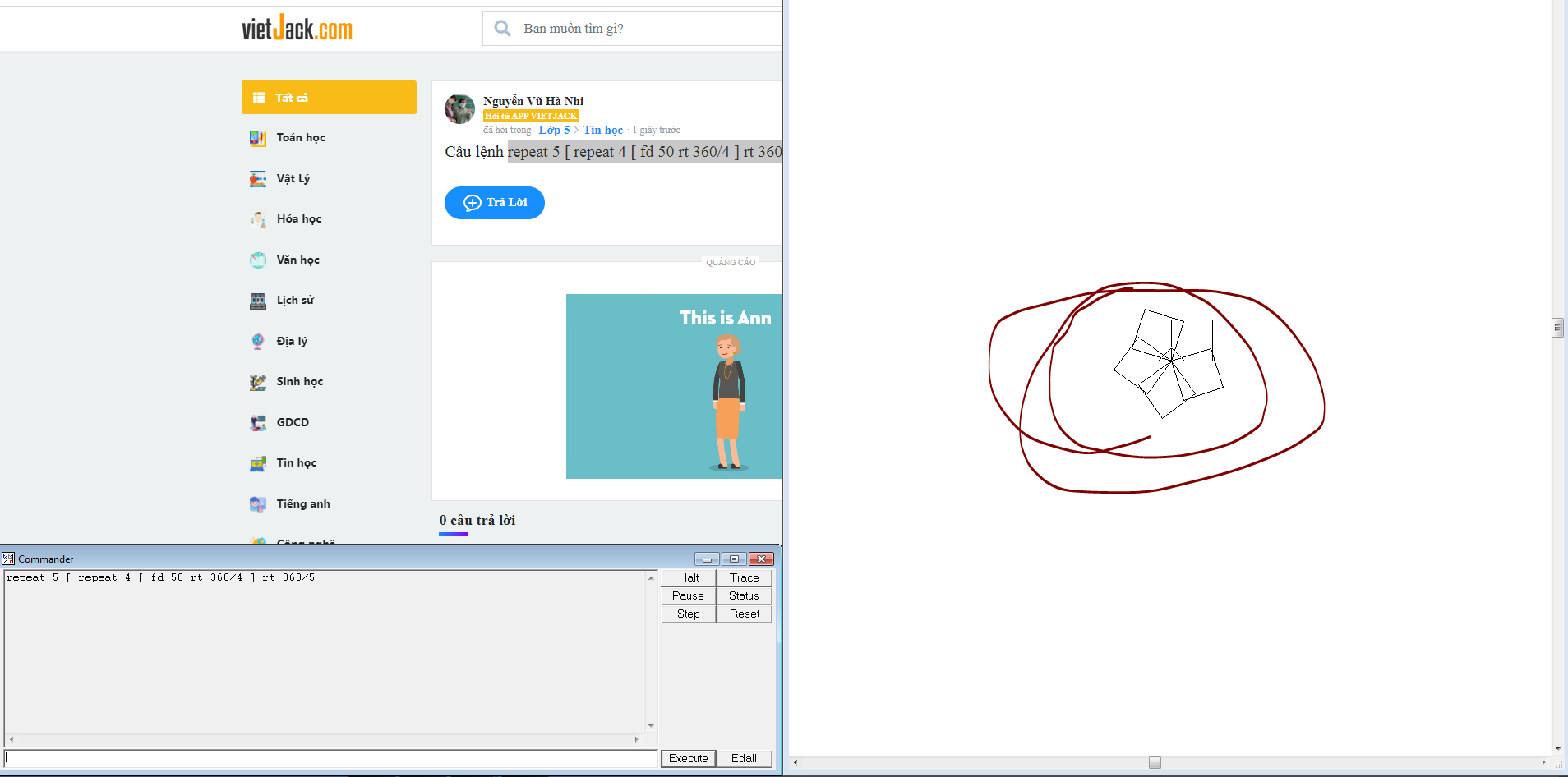The width and height of the screenshot is (1568, 777).
Task: Click the Địa lý globe icon
Action: (x=257, y=342)
